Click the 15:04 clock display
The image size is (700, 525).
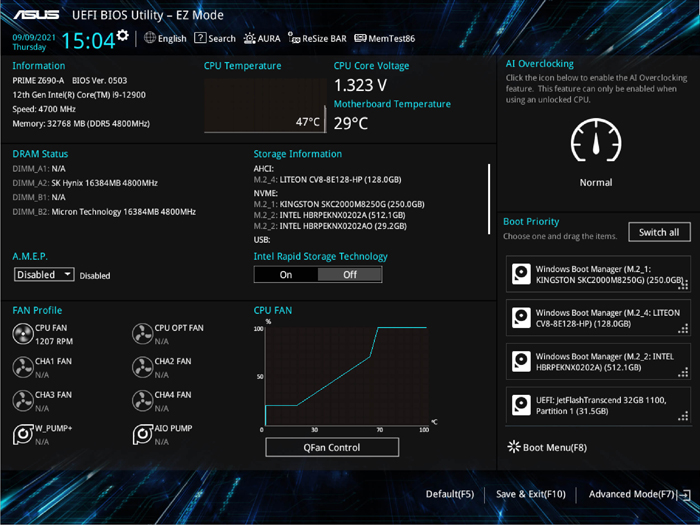pyautogui.click(x=88, y=41)
